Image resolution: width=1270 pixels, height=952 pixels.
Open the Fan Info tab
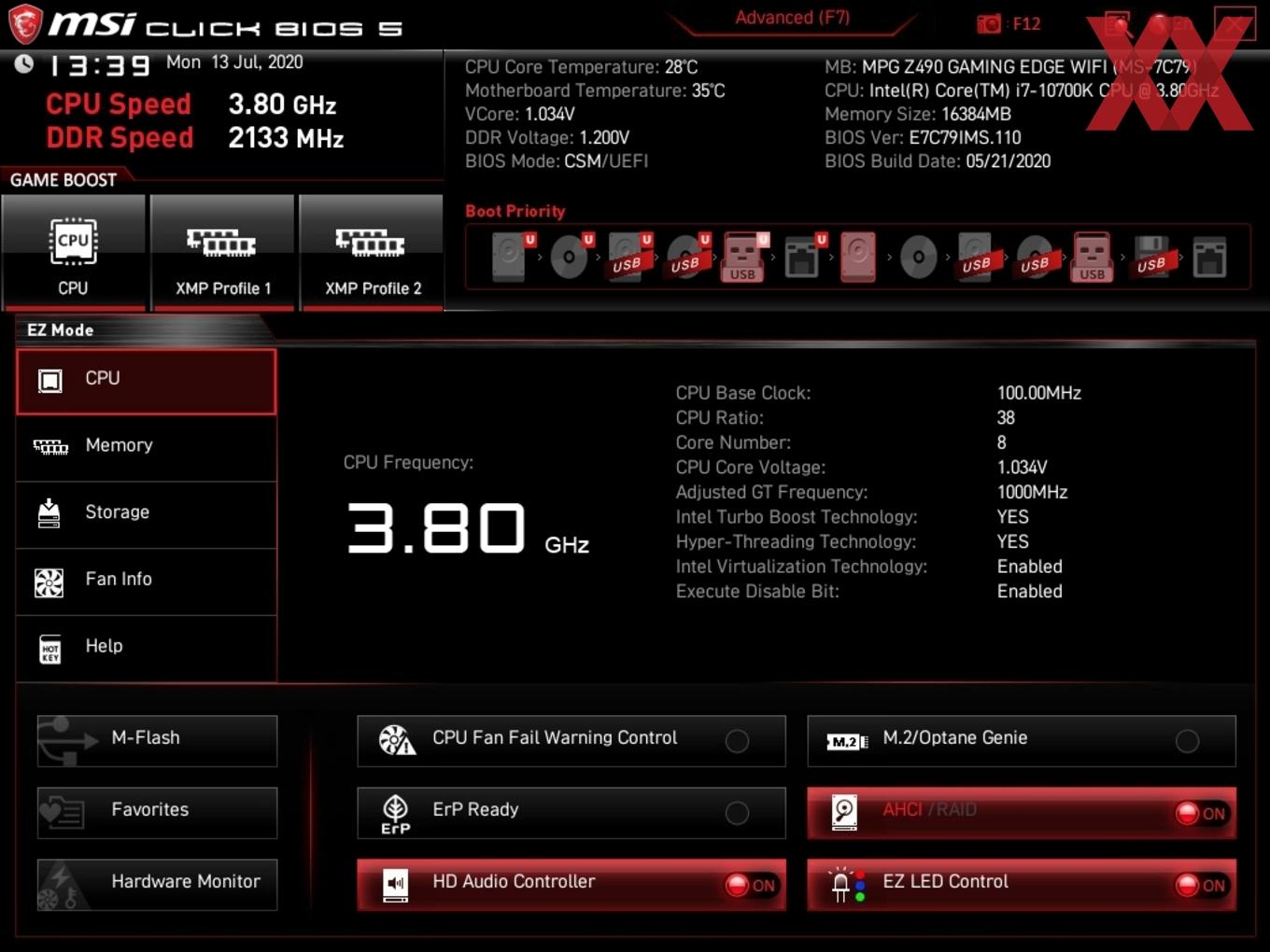pos(146,582)
